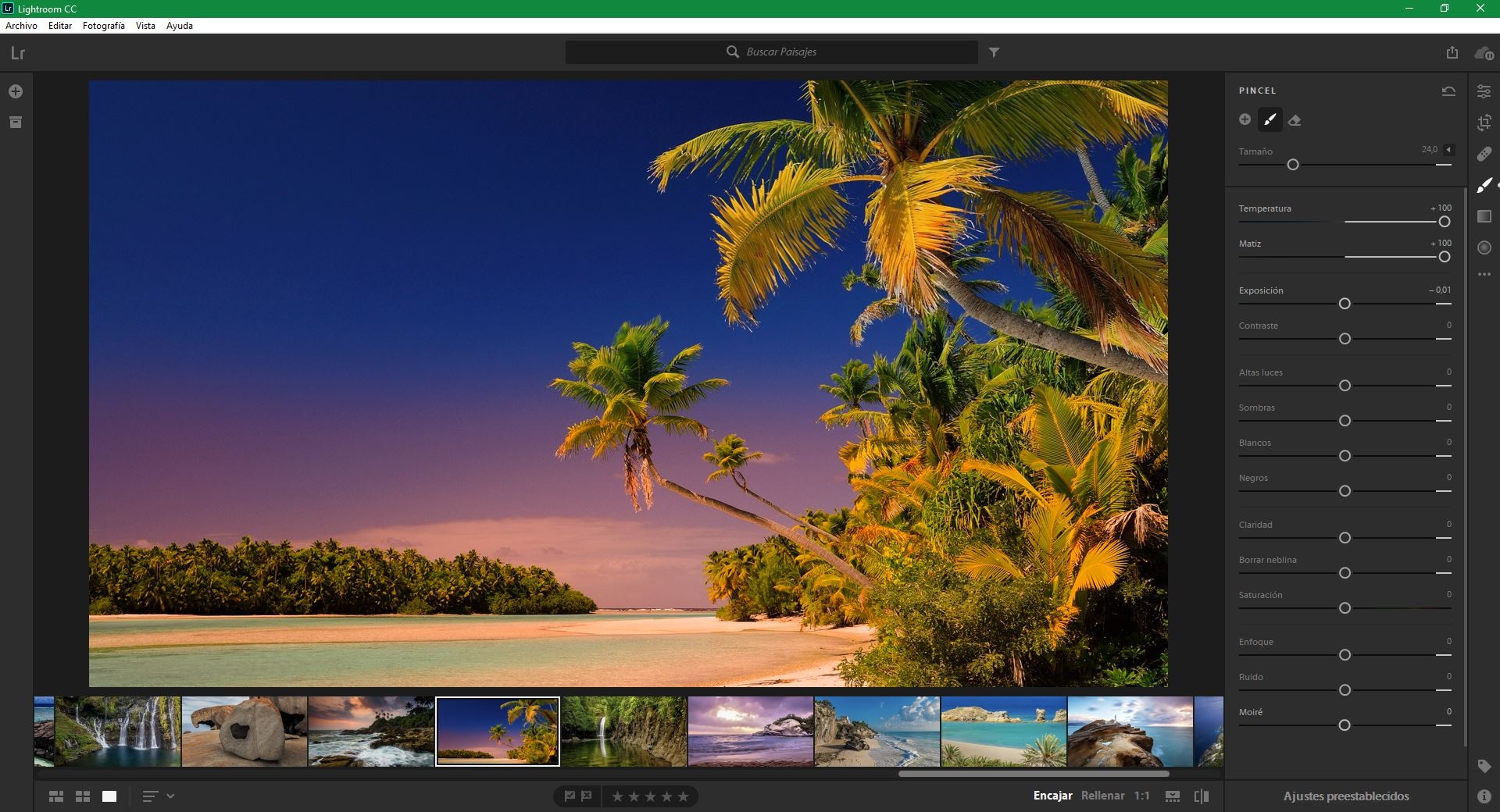Click the Altas luces slider handle
This screenshot has width=1500, height=812.
pos(1345,386)
